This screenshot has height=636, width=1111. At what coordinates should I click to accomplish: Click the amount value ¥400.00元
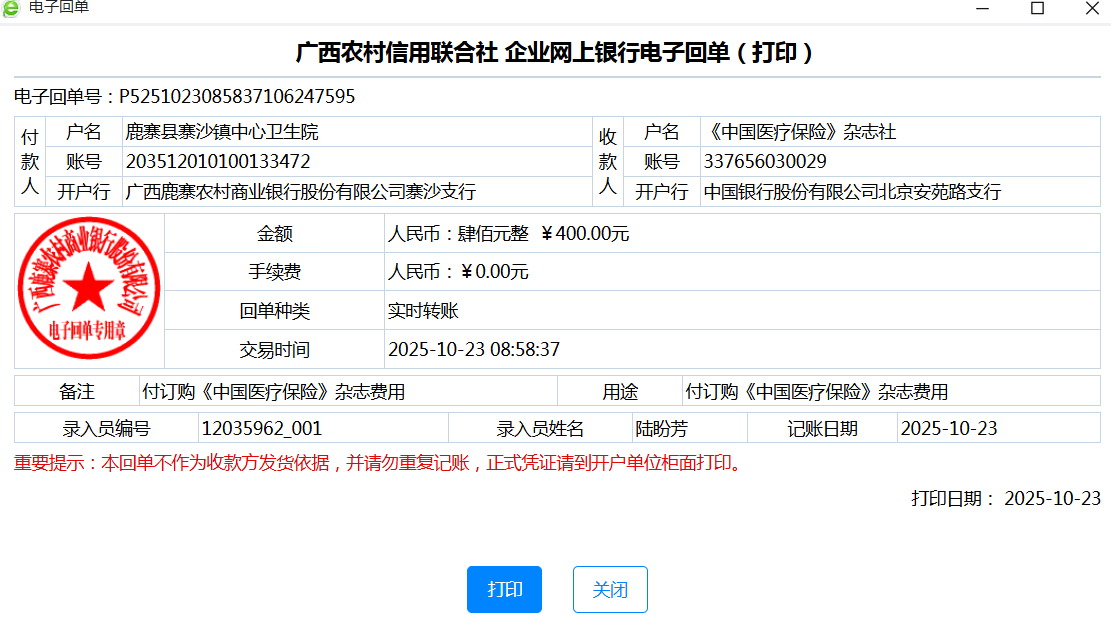pyautogui.click(x=585, y=234)
